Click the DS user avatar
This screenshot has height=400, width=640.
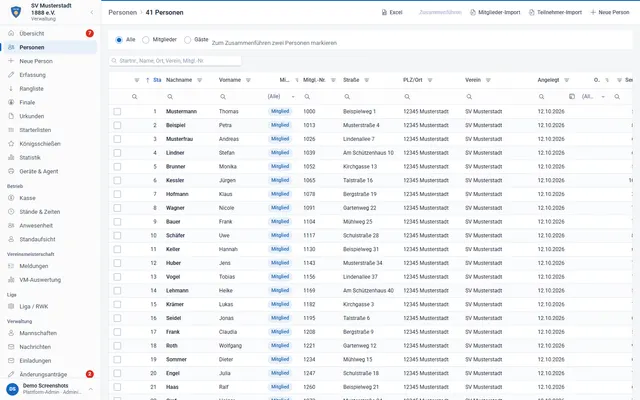pyautogui.click(x=13, y=389)
